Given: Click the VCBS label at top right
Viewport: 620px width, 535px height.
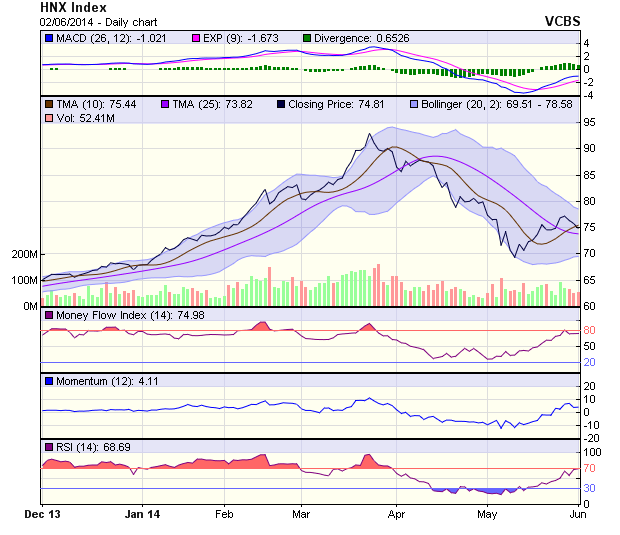Looking at the screenshot, I should tap(562, 20).
